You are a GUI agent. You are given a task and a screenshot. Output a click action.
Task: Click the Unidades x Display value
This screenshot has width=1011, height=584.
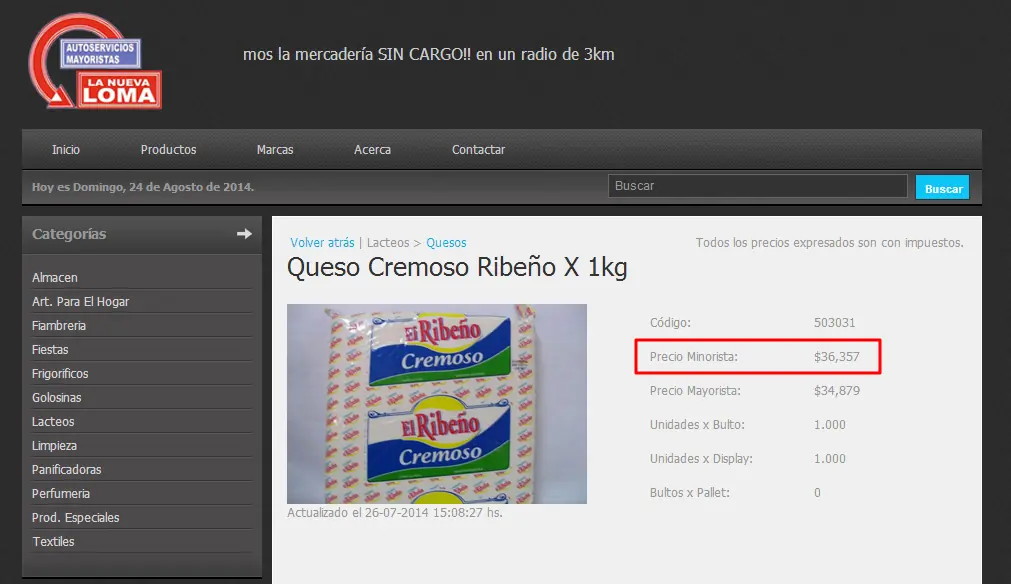tap(829, 459)
